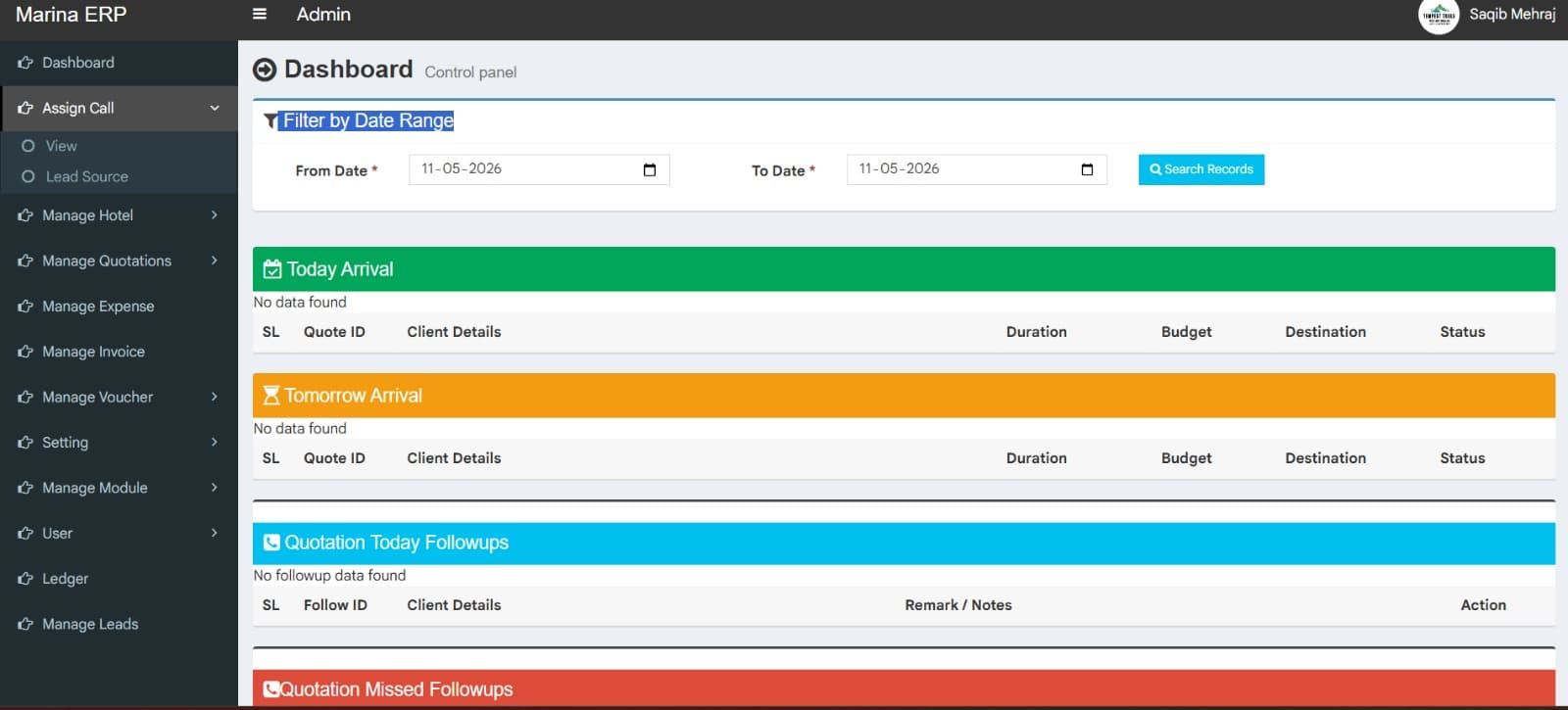Click the No followup data found text
The width and height of the screenshot is (1568, 710).
tap(329, 576)
